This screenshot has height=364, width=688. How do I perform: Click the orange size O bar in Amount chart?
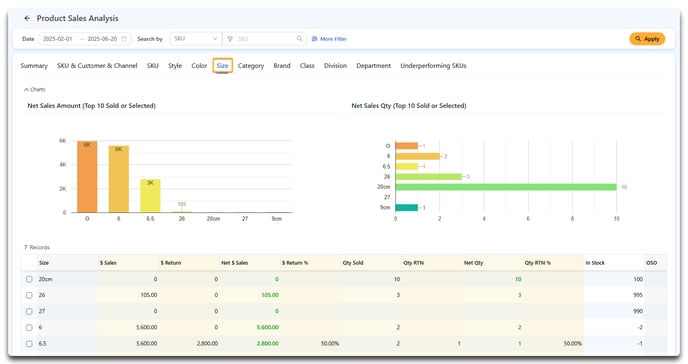point(87,177)
